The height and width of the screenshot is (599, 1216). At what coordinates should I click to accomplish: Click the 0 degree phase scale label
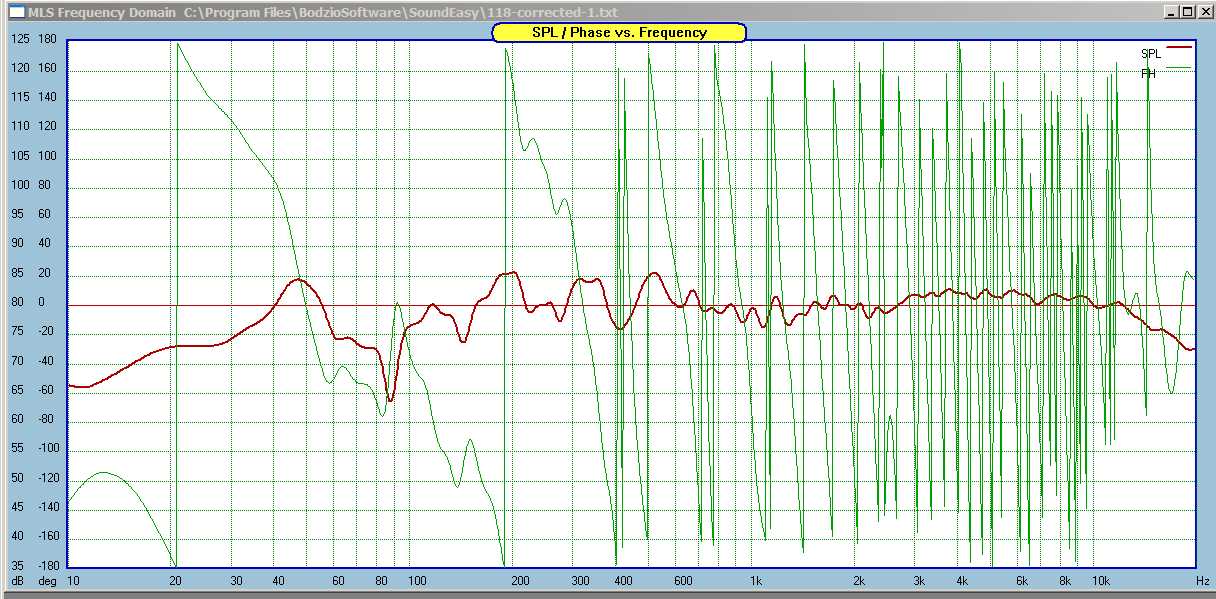[x=42, y=302]
